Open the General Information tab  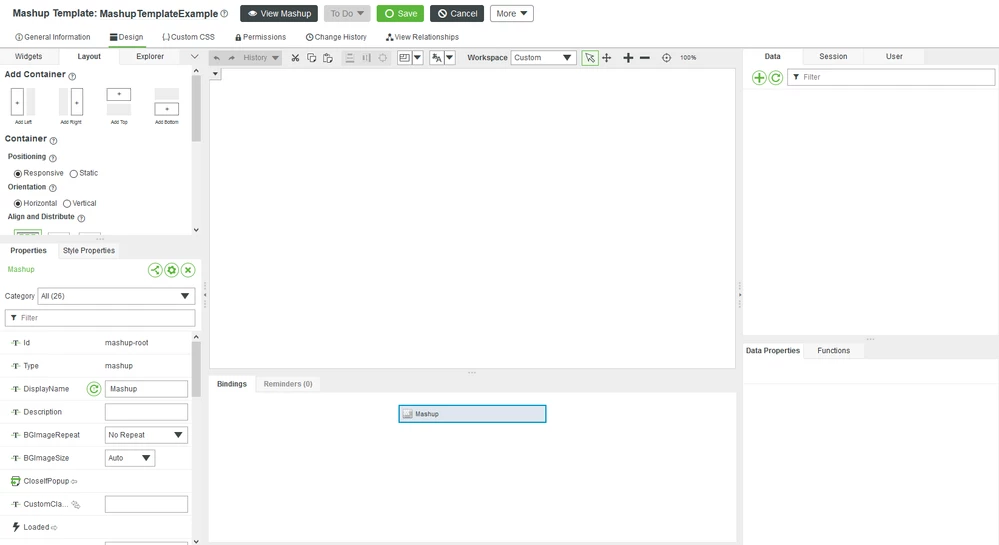(53, 37)
